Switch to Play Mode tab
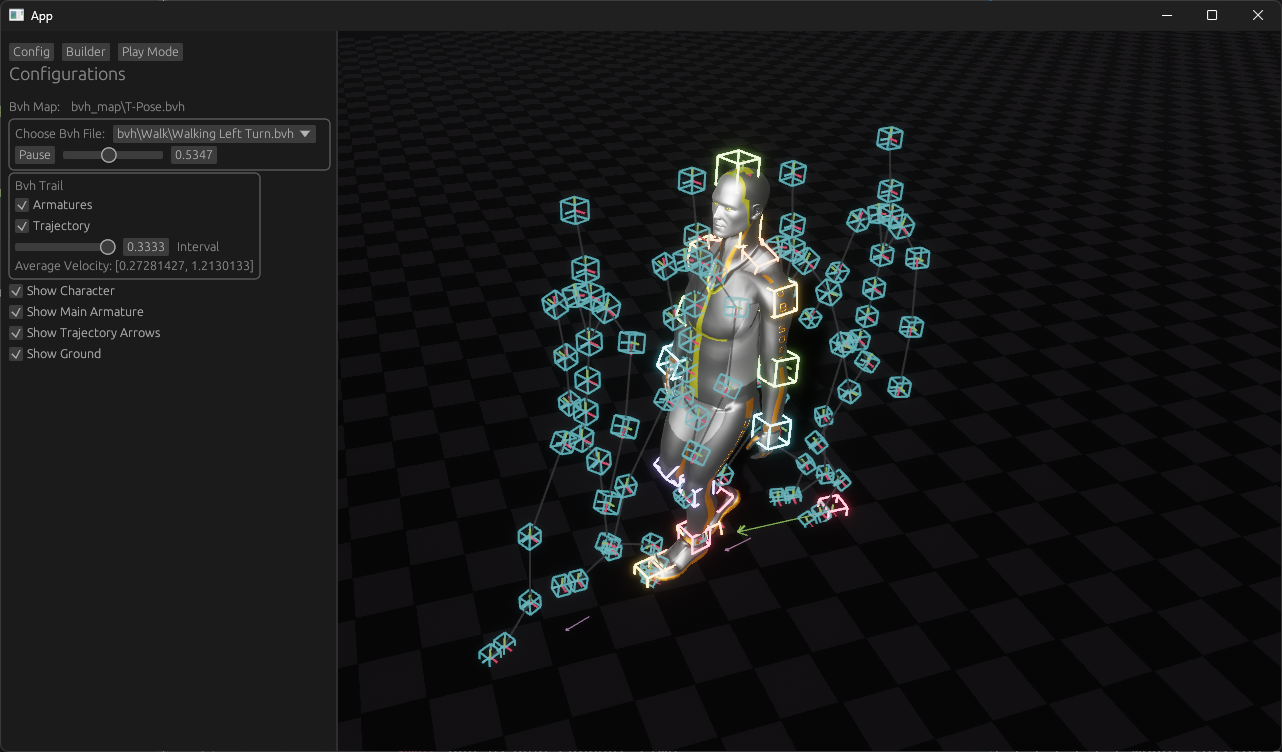 pyautogui.click(x=150, y=52)
